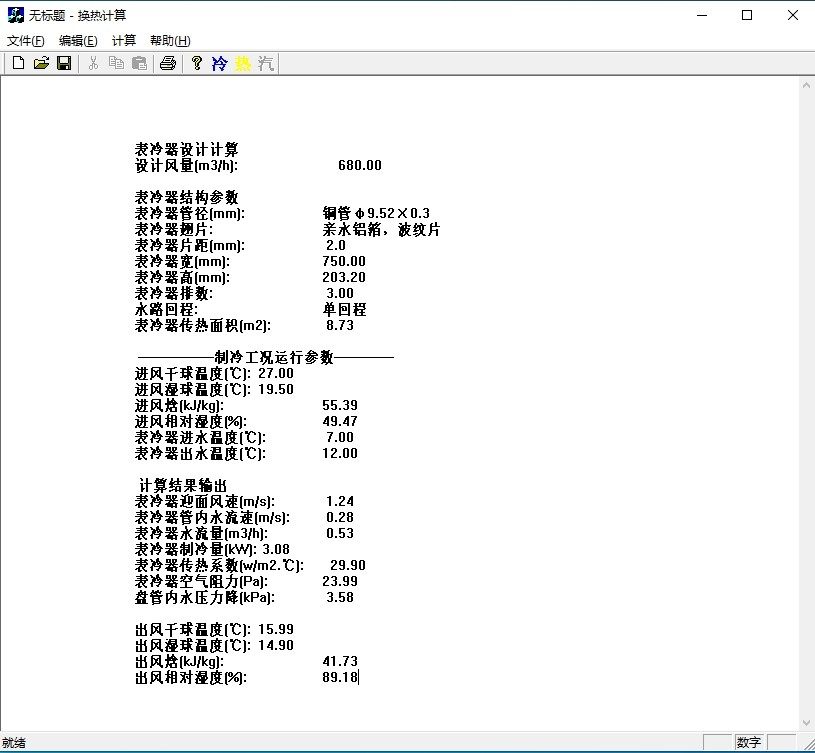Click face velocity value 1.24

tap(340, 501)
